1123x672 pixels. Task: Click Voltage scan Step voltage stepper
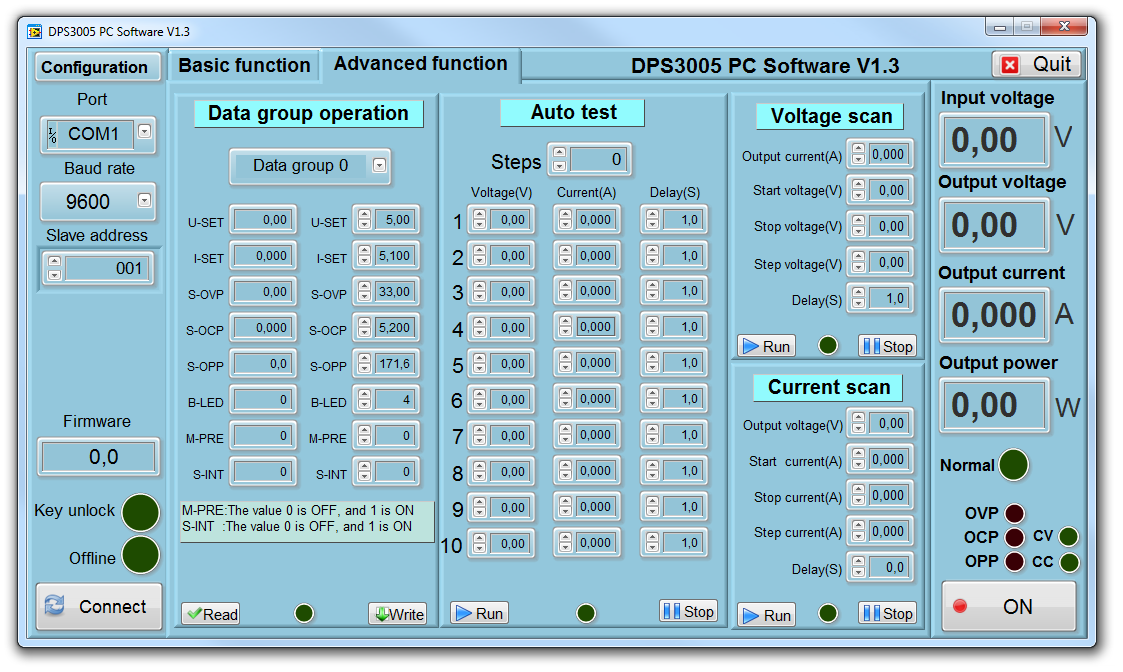(858, 262)
